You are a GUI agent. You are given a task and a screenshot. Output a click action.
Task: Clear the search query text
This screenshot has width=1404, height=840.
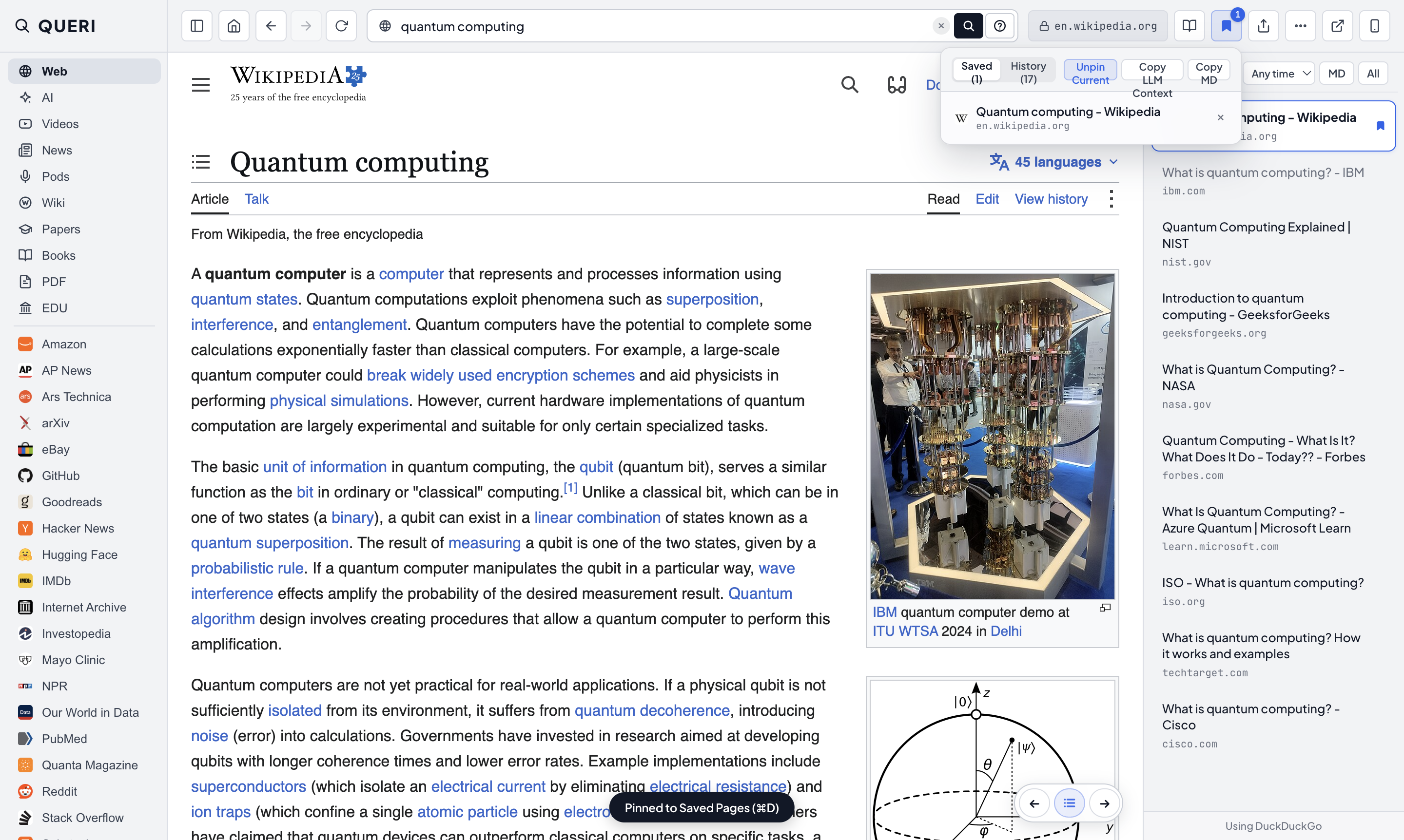941,26
